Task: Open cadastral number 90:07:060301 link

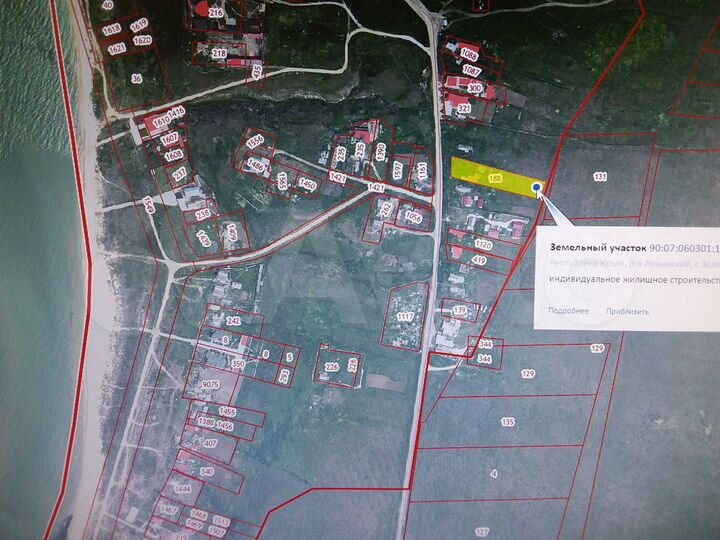Action: click(684, 245)
